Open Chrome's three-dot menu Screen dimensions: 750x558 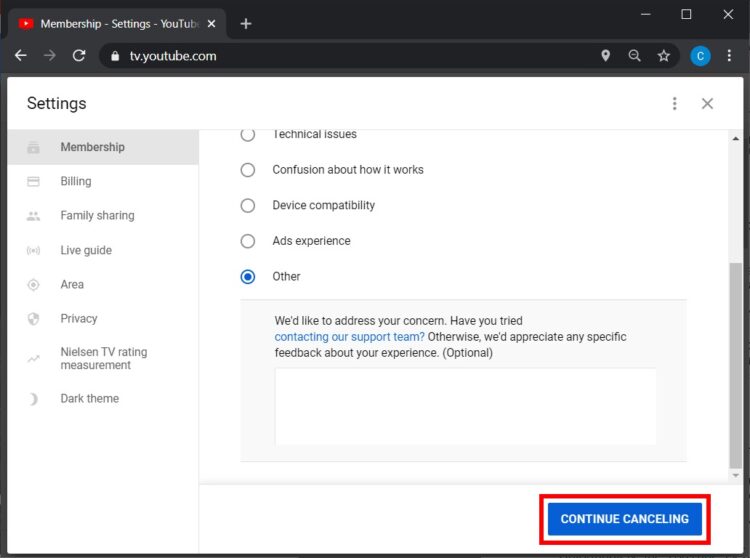[x=729, y=55]
